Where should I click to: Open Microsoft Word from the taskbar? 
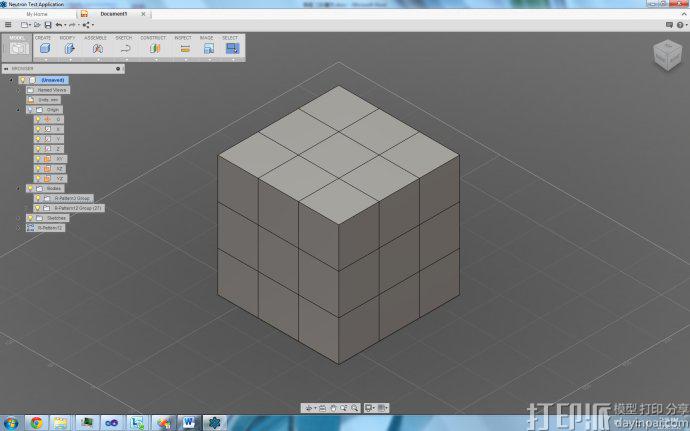(189, 423)
